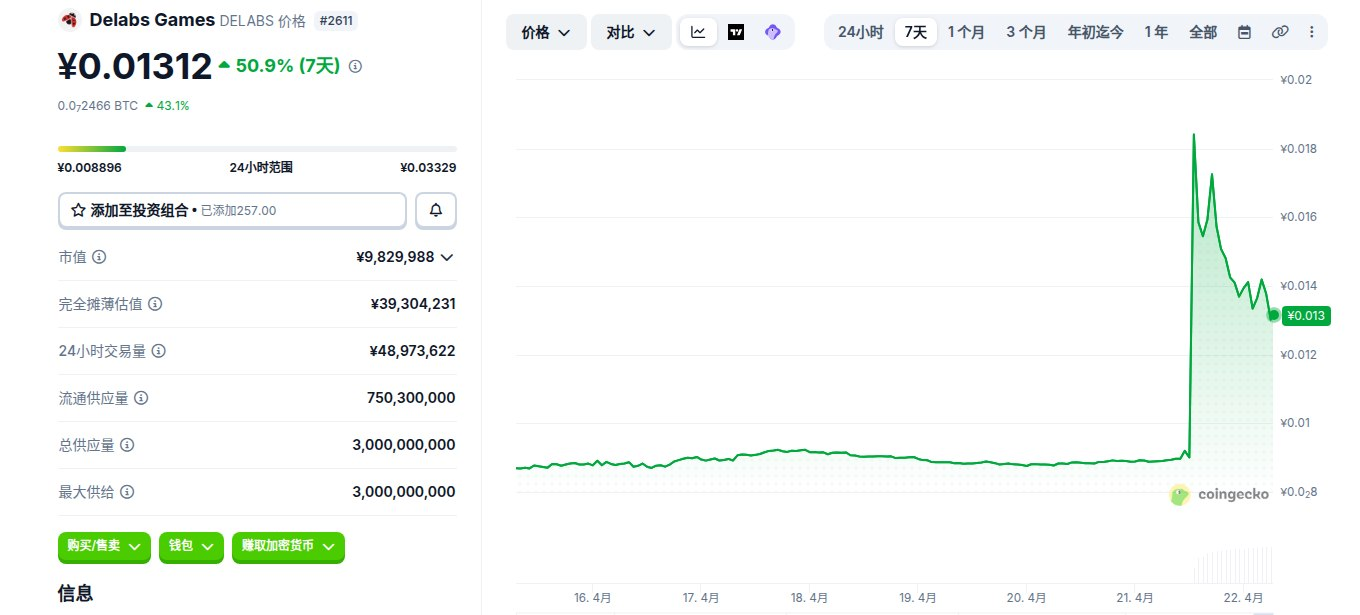This screenshot has width=1360, height=615.
Task: Select the 7天 time range
Action: [x=915, y=32]
